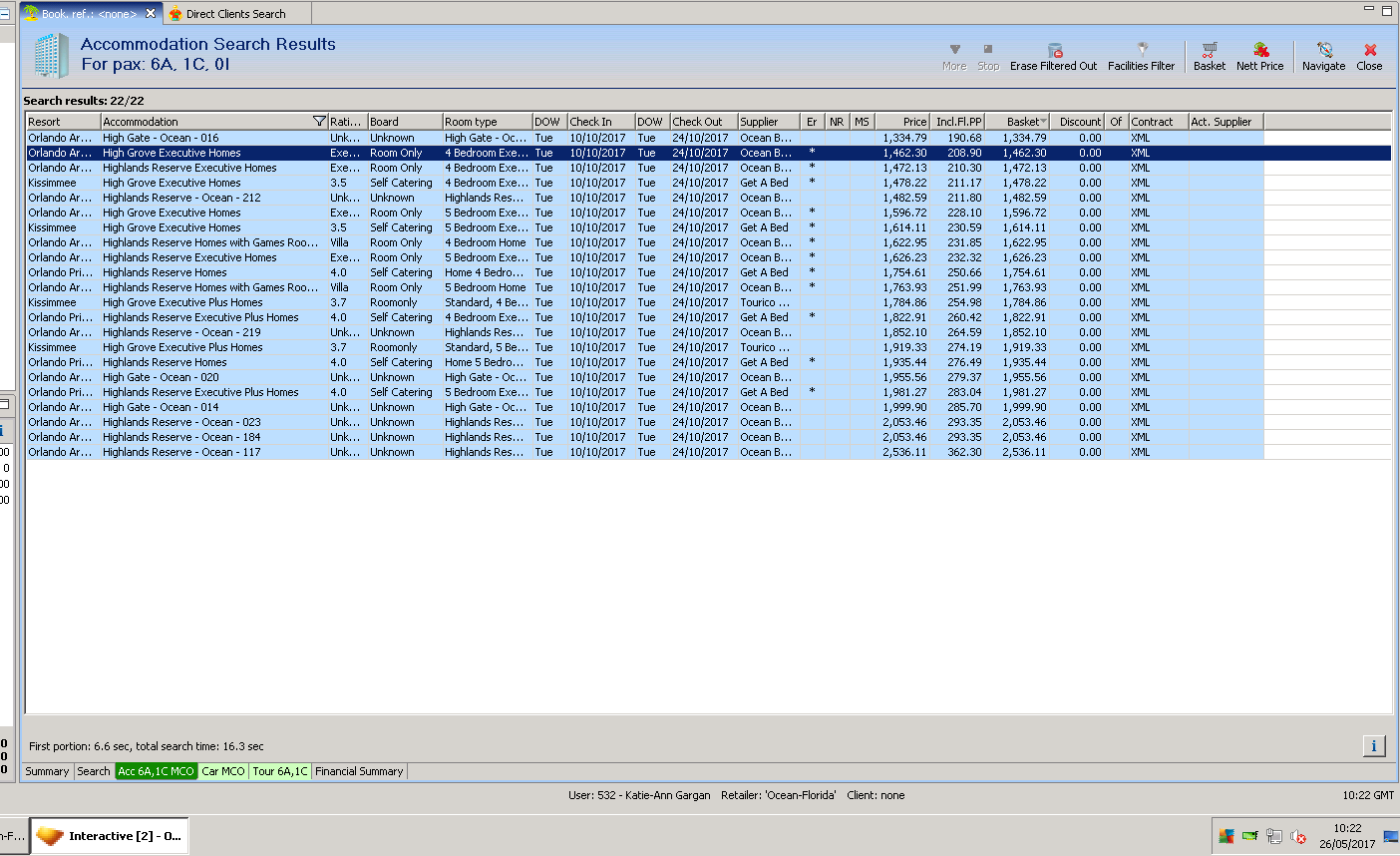Open the Tour 6A,1C tab
The height and width of the screenshot is (856, 1400).
coord(280,771)
